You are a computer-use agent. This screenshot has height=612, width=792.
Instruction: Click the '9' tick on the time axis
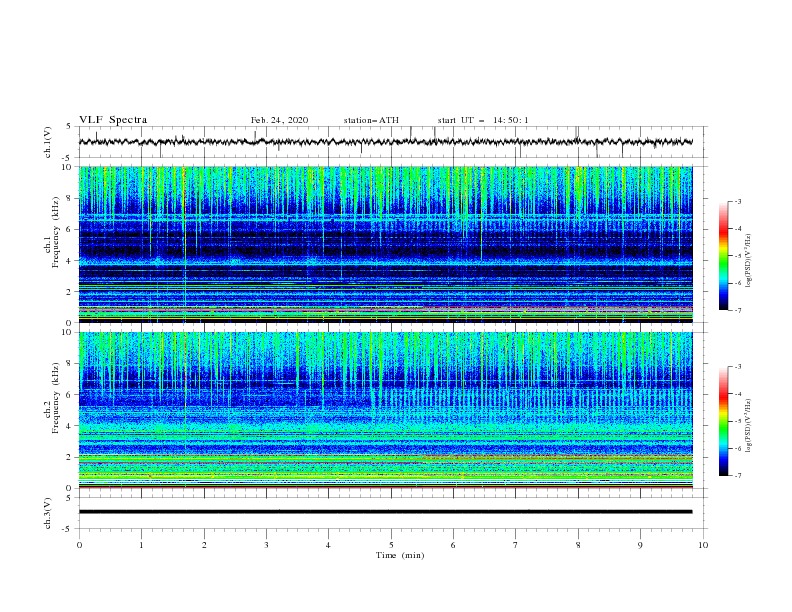640,545
